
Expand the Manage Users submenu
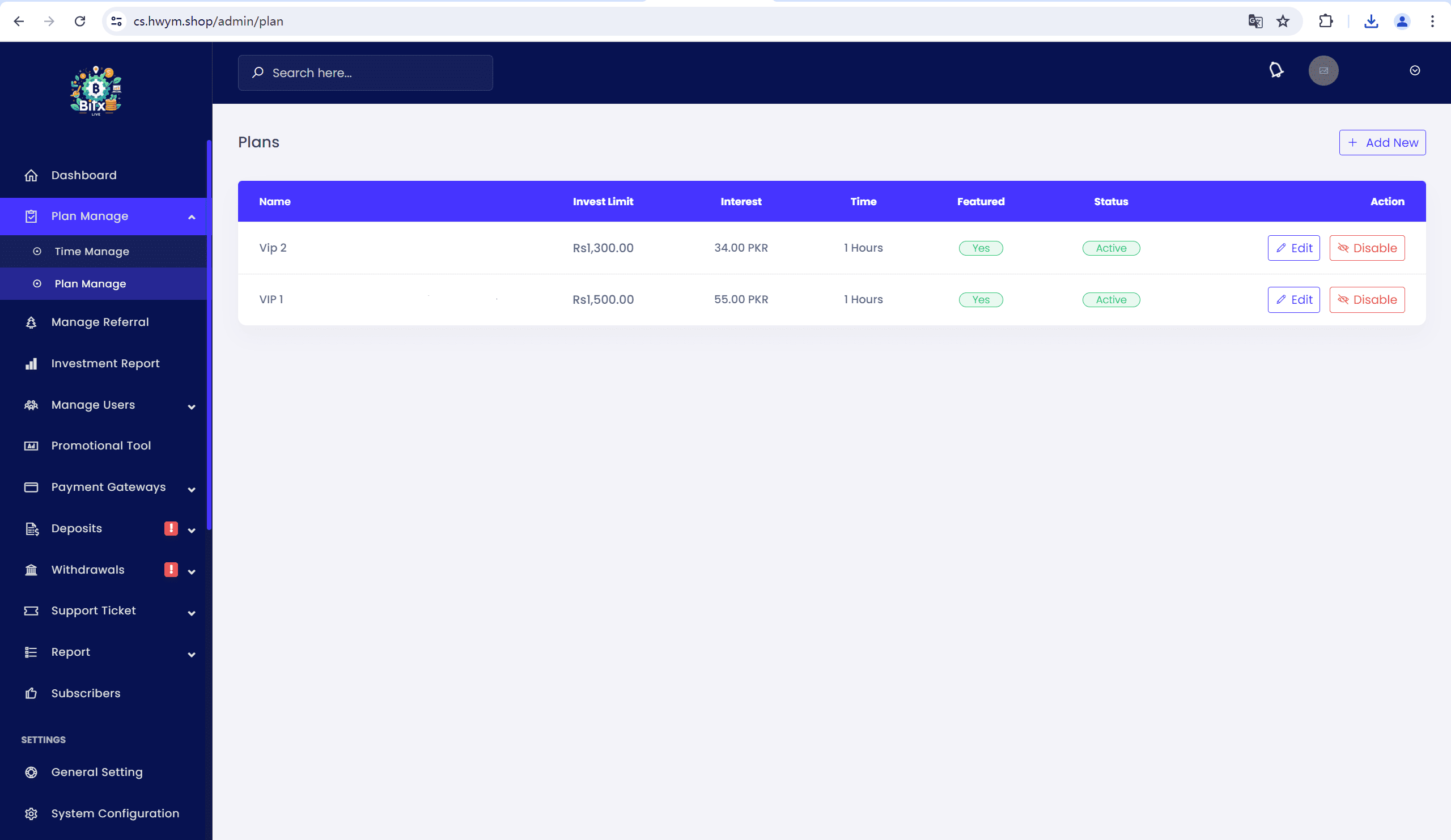coord(192,406)
